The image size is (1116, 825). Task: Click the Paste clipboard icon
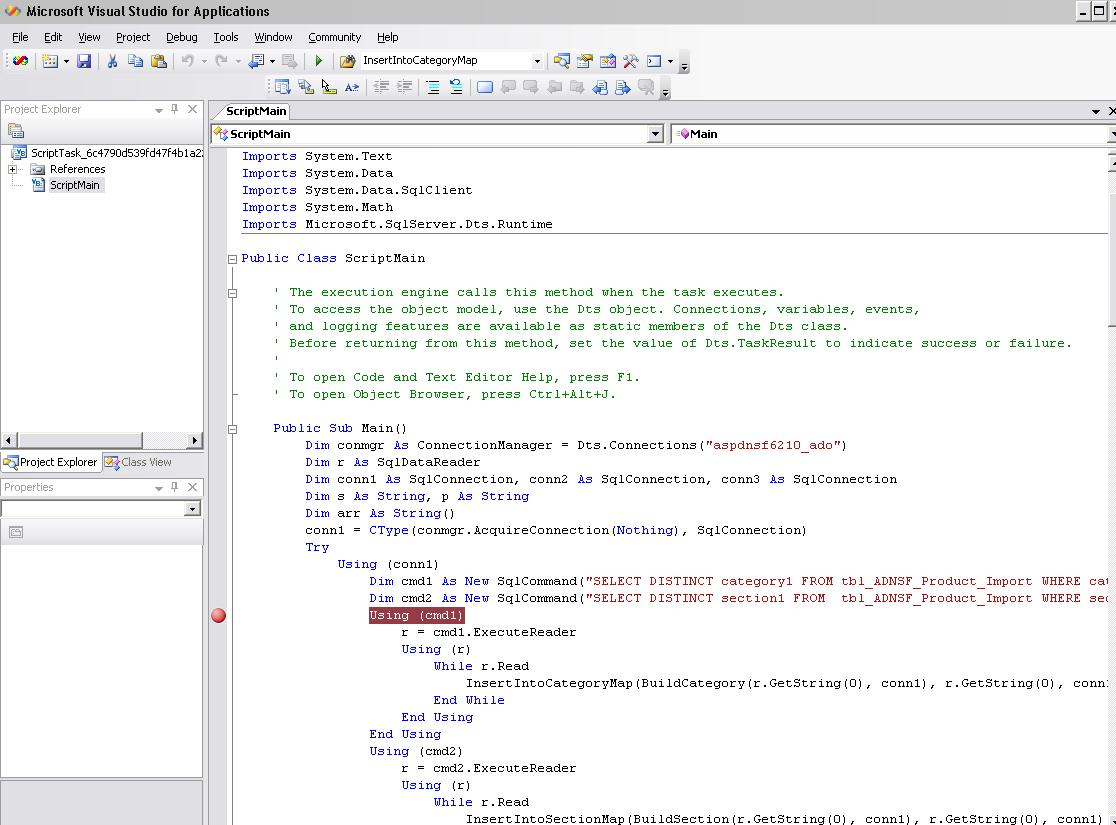coord(159,61)
